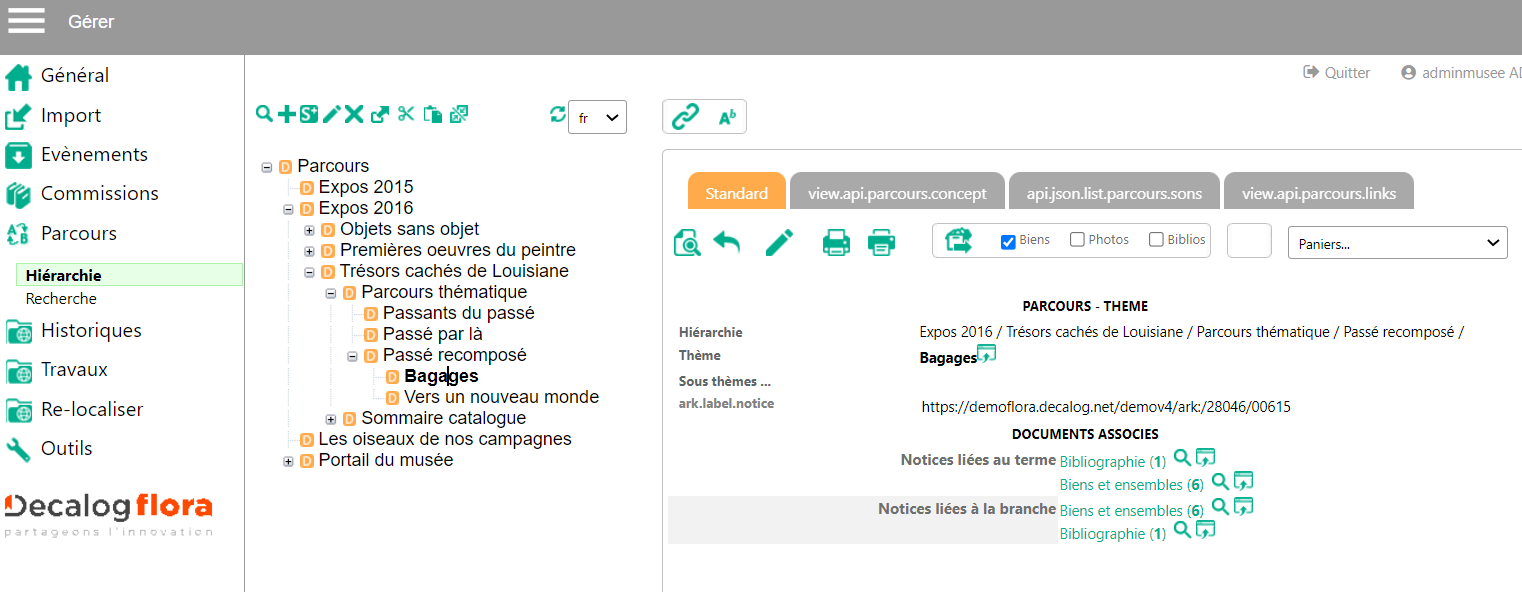The image size is (1522, 592).
Task: Open the Historiques sidebar menu
Action: tap(91, 330)
